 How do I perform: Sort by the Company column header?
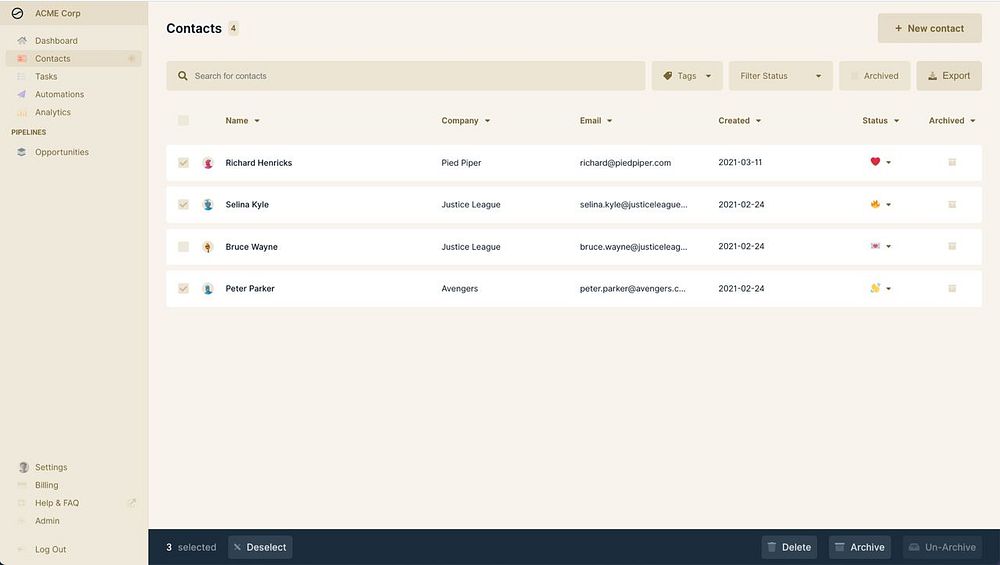click(466, 121)
